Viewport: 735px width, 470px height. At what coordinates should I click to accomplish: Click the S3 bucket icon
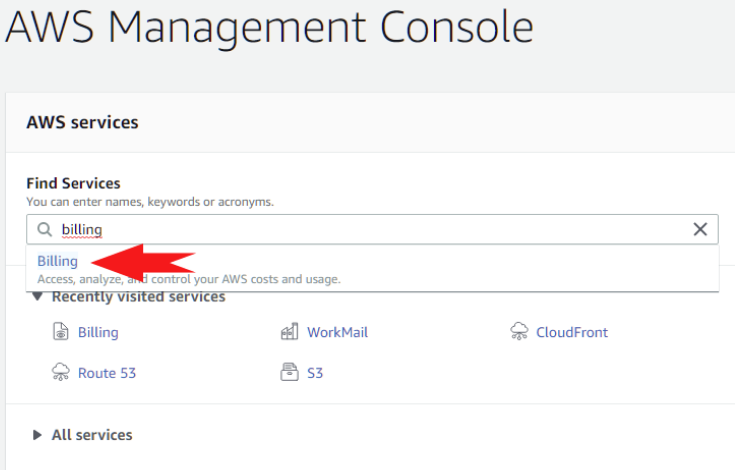289,372
